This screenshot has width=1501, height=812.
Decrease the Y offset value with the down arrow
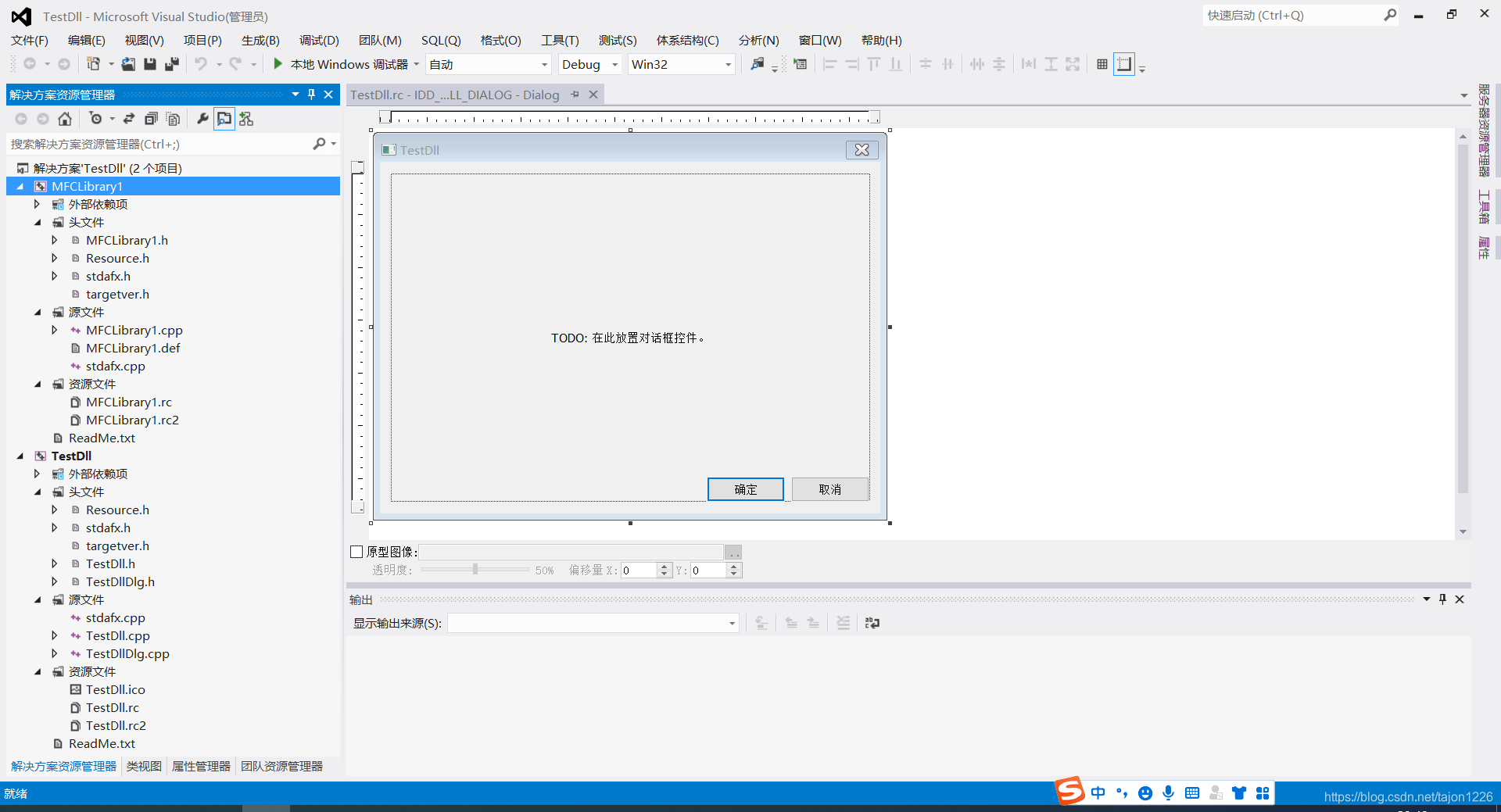click(733, 574)
